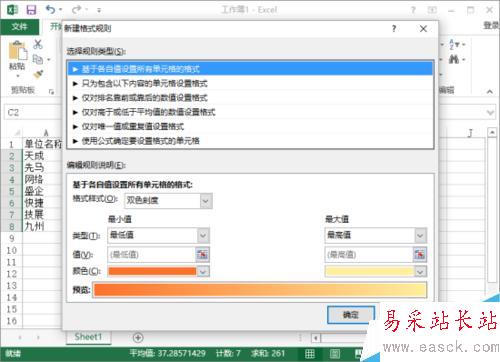Click minimum value range selector icon

202,255
